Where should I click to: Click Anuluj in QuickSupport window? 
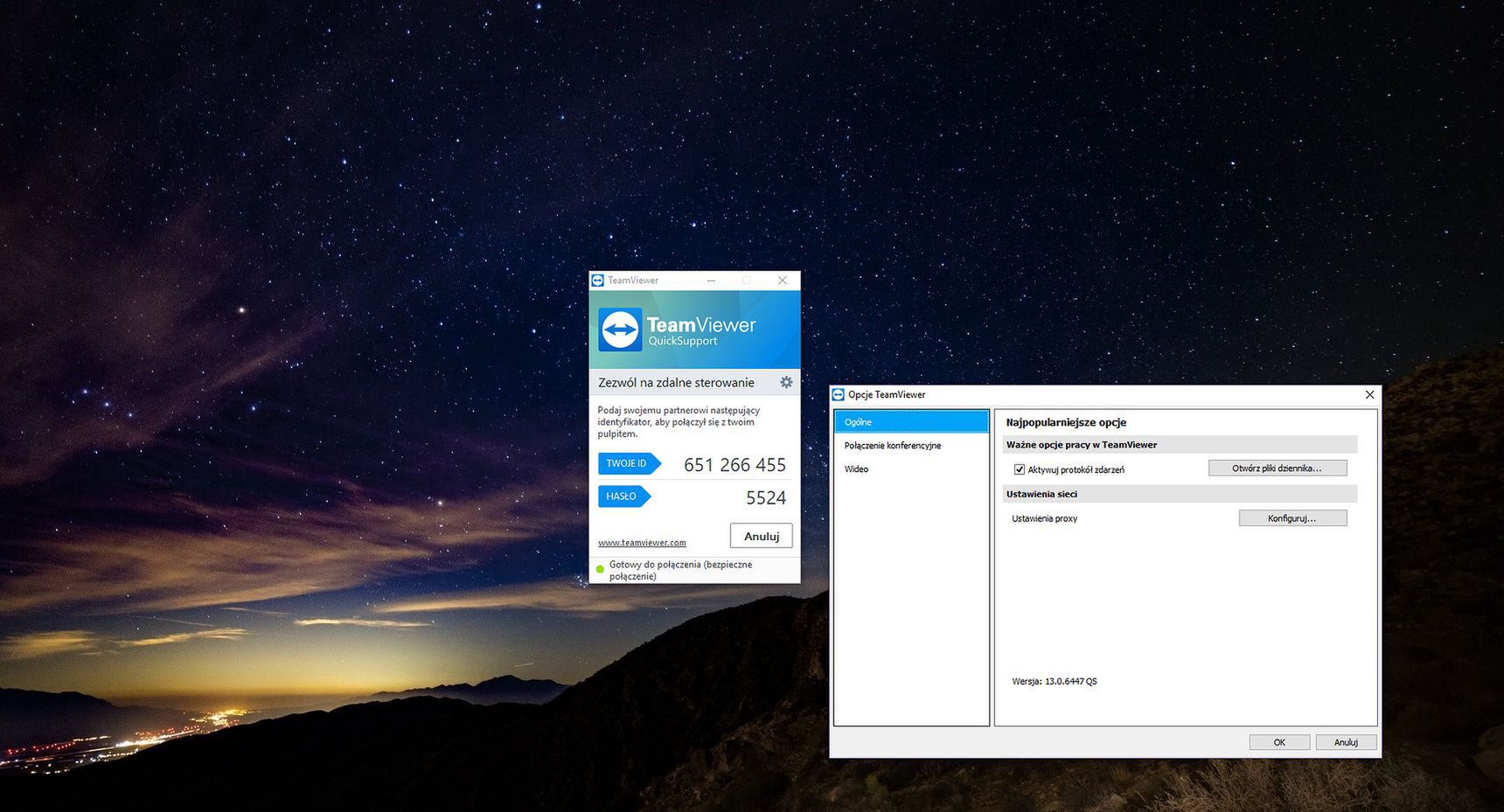click(761, 536)
